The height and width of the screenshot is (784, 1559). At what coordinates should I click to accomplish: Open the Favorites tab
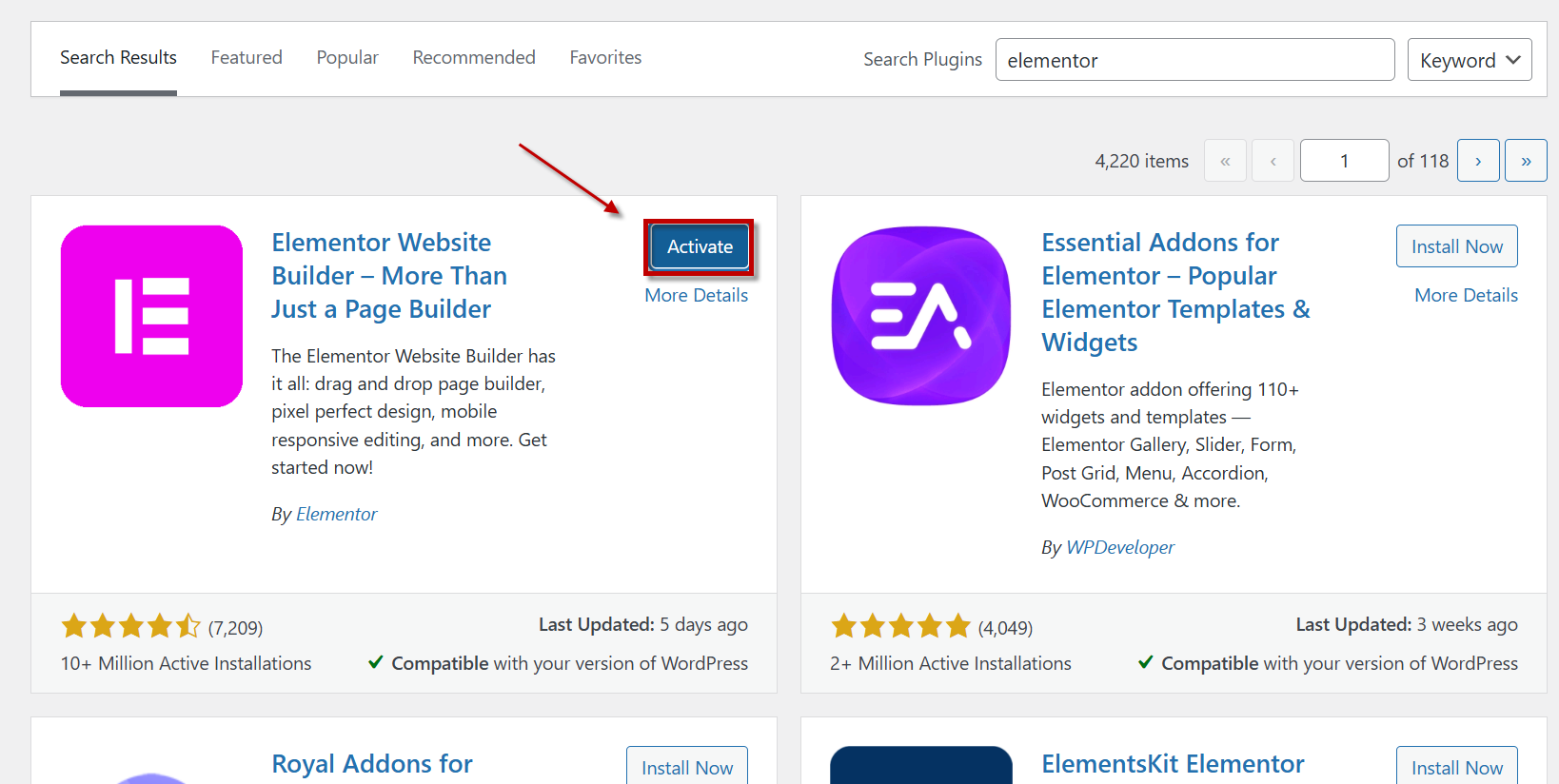(605, 58)
